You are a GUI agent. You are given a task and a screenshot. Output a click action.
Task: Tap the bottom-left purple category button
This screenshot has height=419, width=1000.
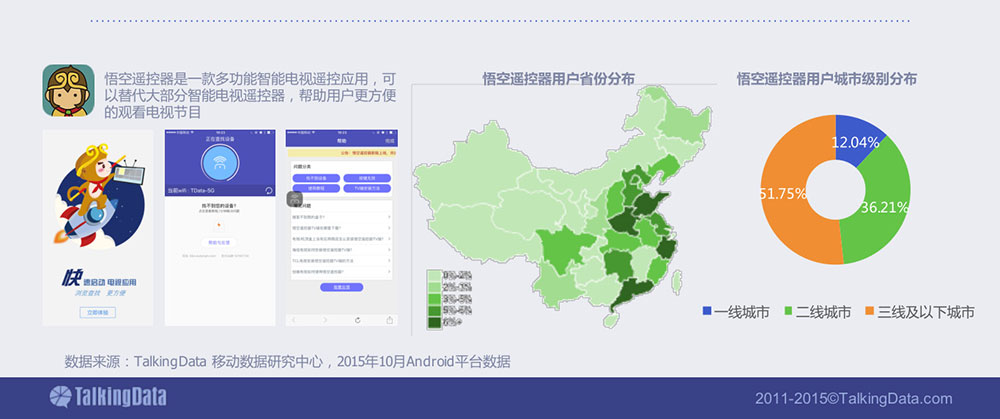click(316, 189)
